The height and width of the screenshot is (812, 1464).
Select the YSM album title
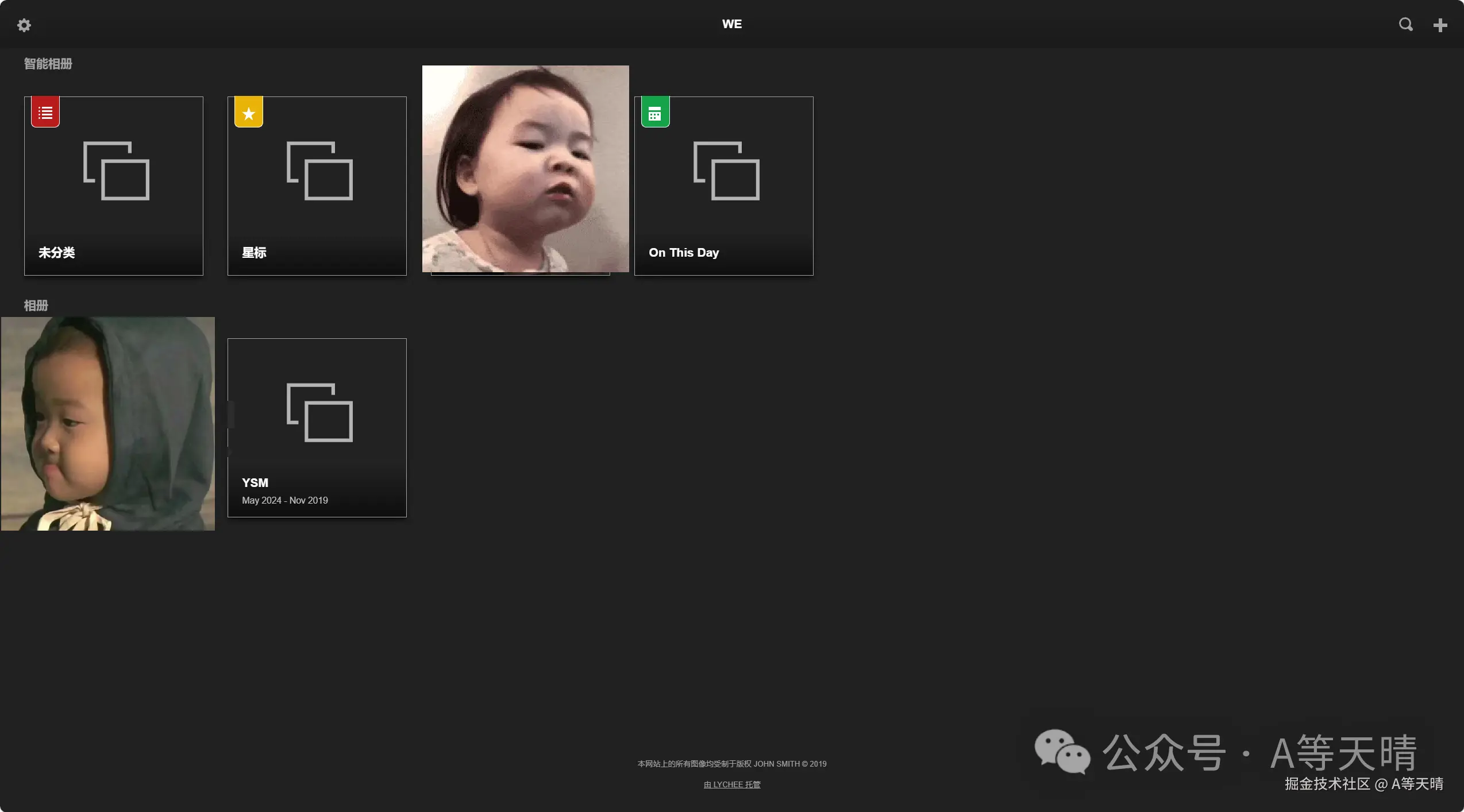pyautogui.click(x=255, y=483)
